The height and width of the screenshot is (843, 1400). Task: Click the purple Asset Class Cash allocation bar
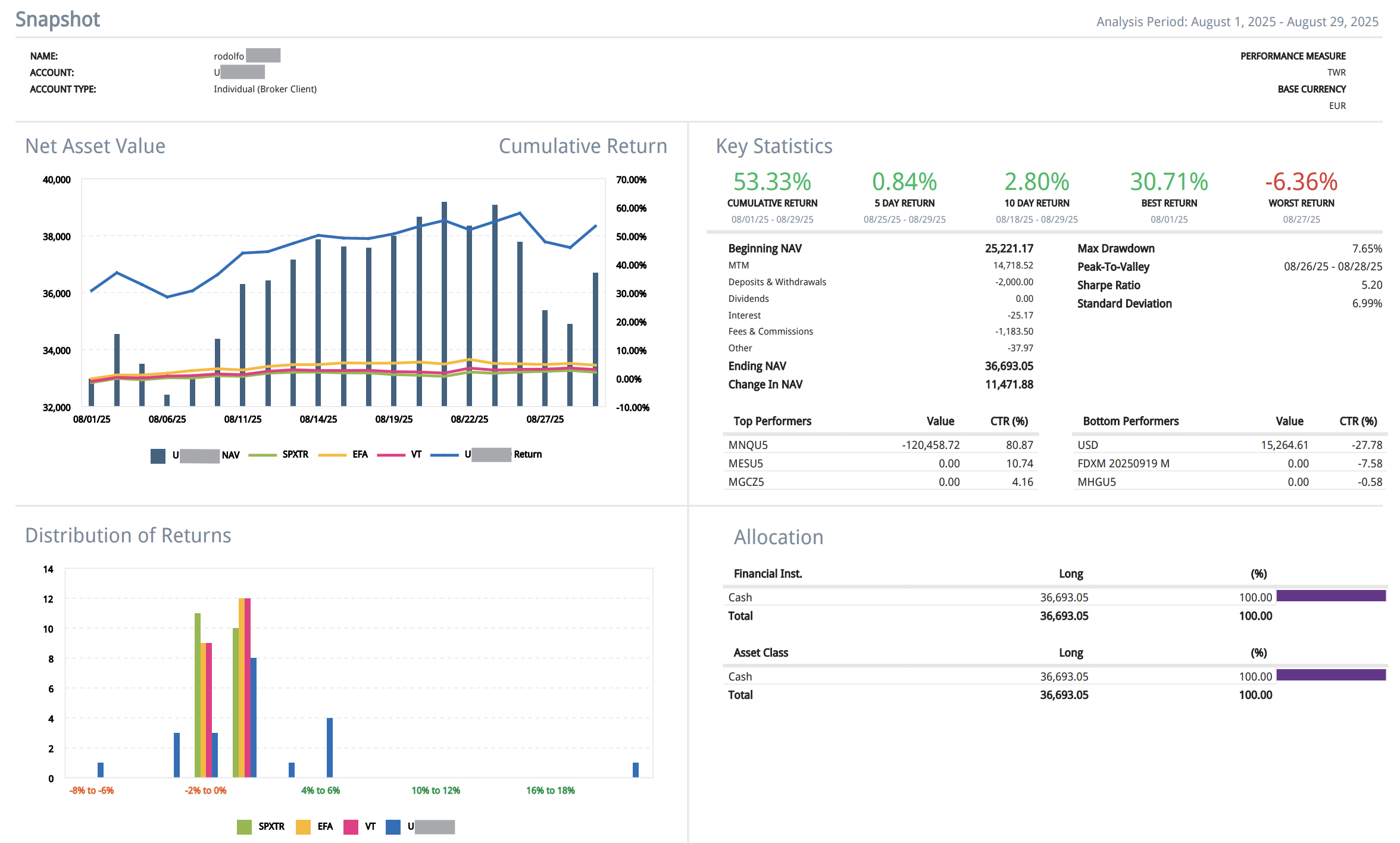coord(1331,675)
